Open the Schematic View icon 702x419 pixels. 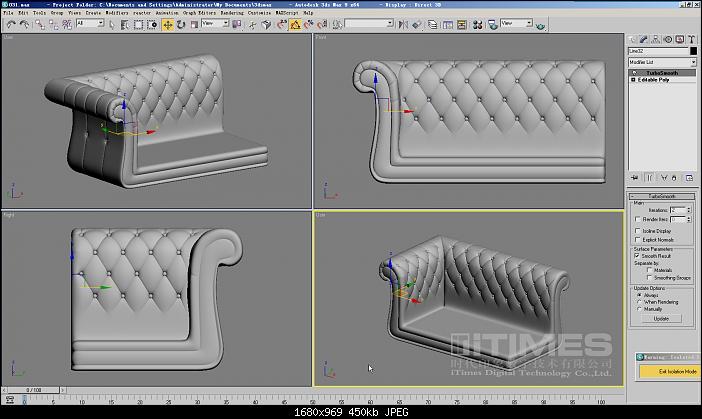[462, 25]
